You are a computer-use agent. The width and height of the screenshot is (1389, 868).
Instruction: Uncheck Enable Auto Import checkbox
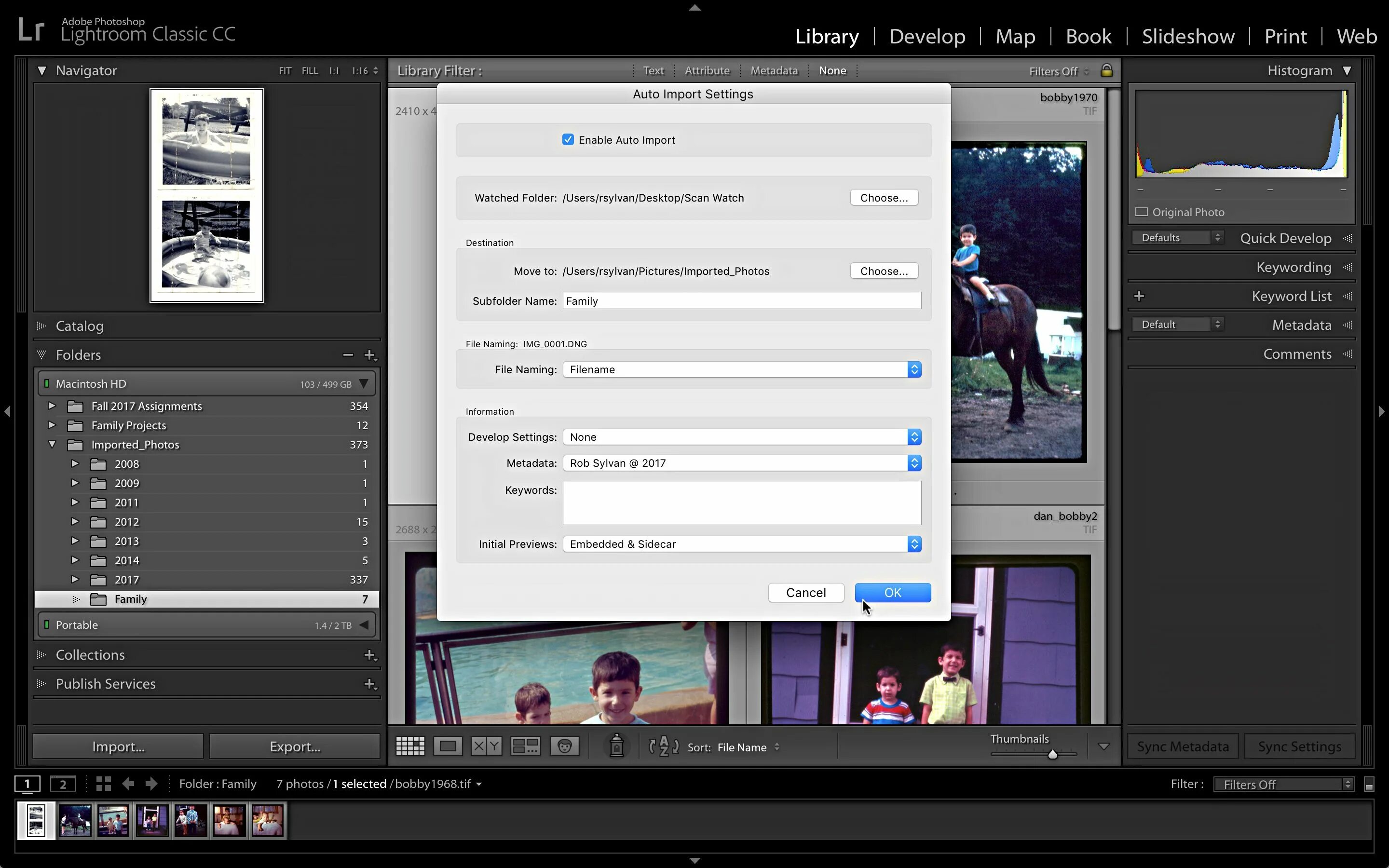(x=568, y=140)
